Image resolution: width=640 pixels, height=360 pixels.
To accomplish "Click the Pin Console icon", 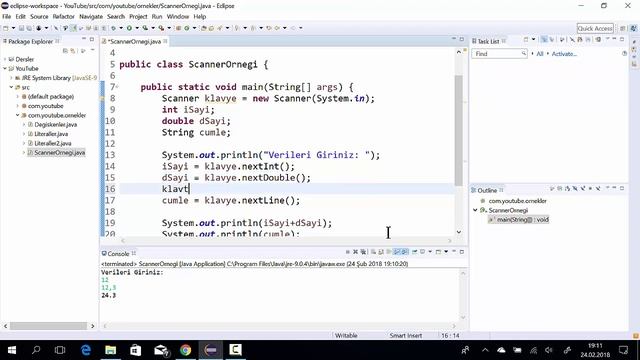I will (414, 252).
